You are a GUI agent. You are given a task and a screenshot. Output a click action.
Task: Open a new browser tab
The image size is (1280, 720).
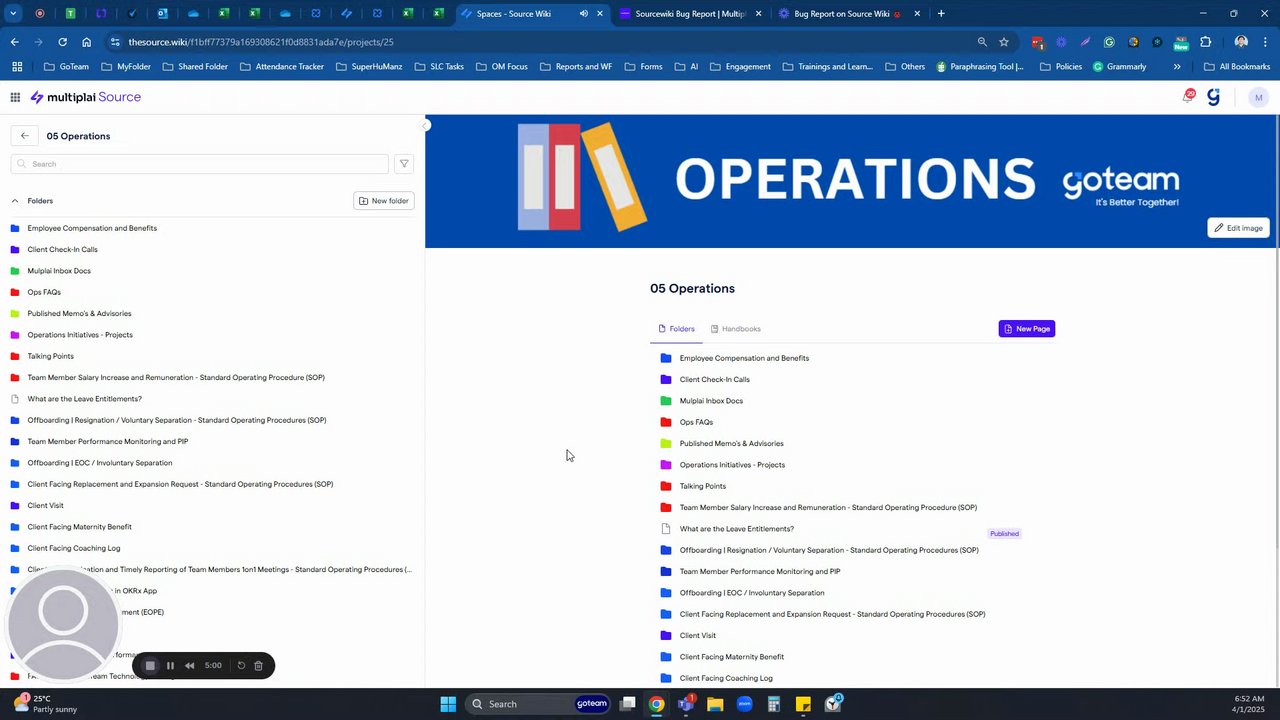[x=941, y=14]
